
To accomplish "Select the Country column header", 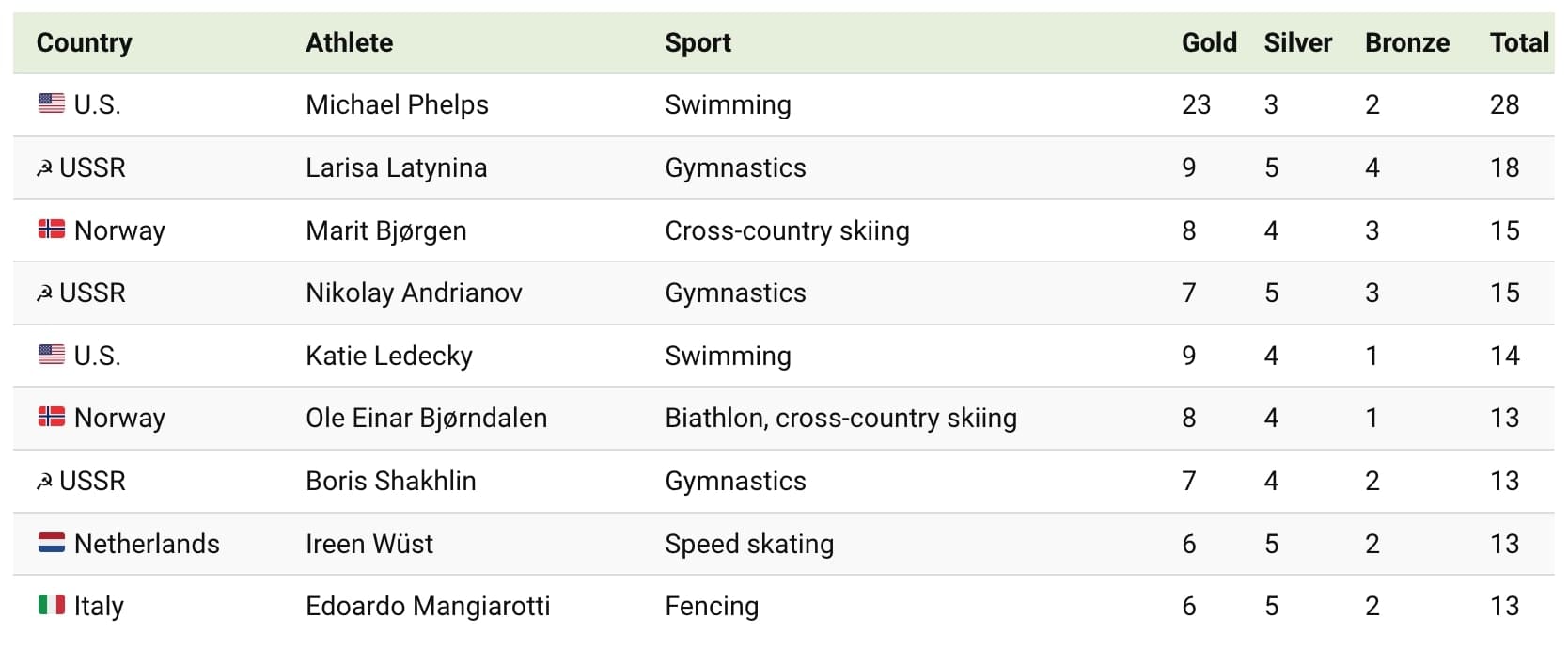I will point(85,42).
